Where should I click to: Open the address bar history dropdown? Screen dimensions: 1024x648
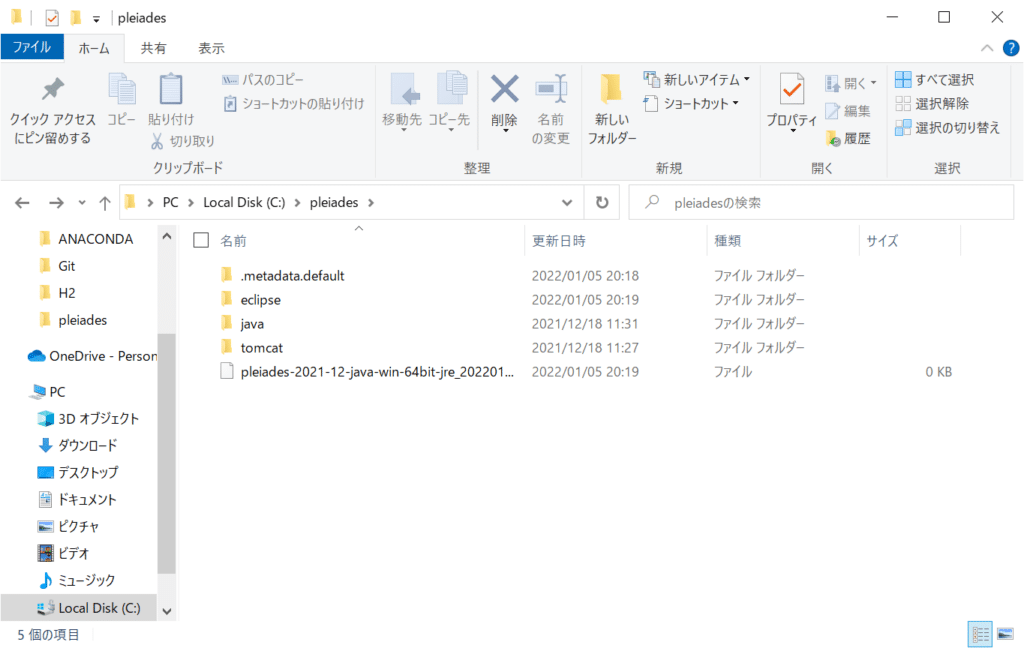[567, 202]
